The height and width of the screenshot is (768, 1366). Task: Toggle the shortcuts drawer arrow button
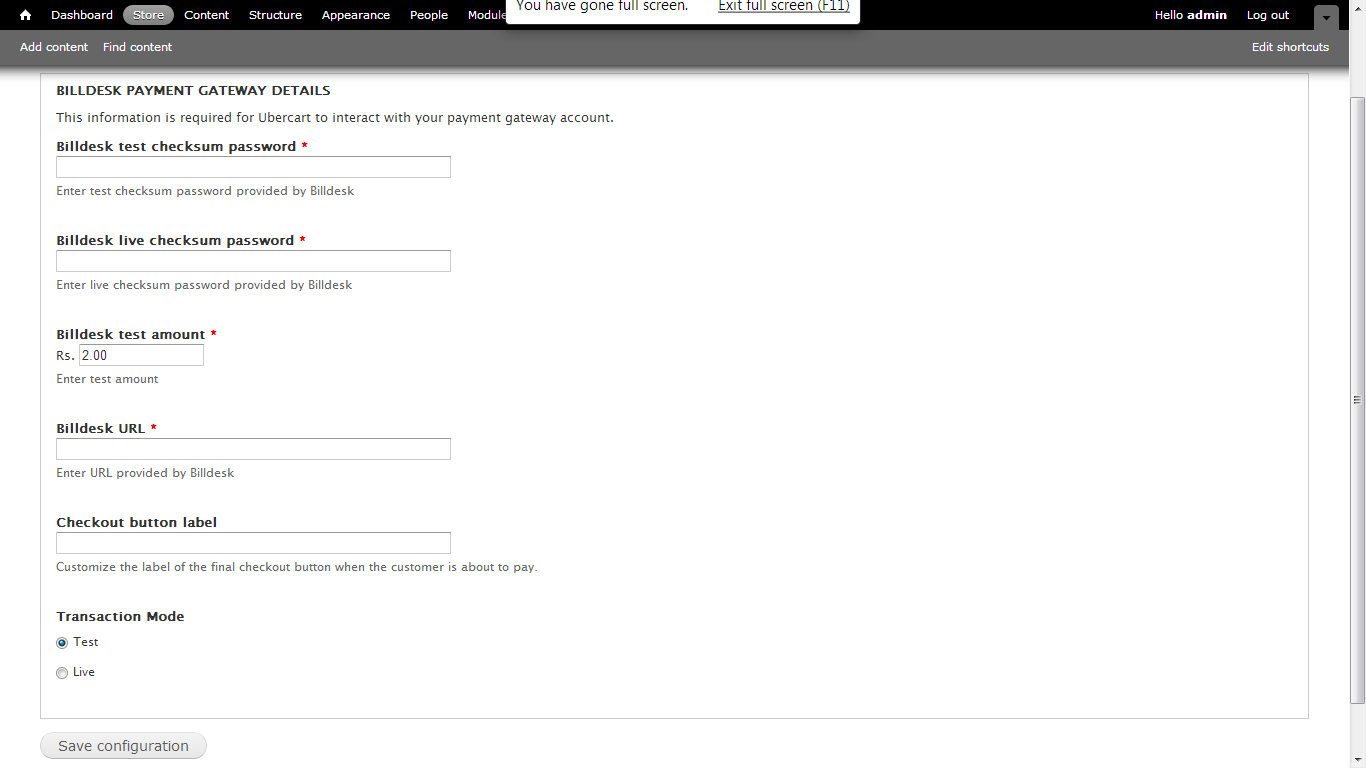[1326, 17]
